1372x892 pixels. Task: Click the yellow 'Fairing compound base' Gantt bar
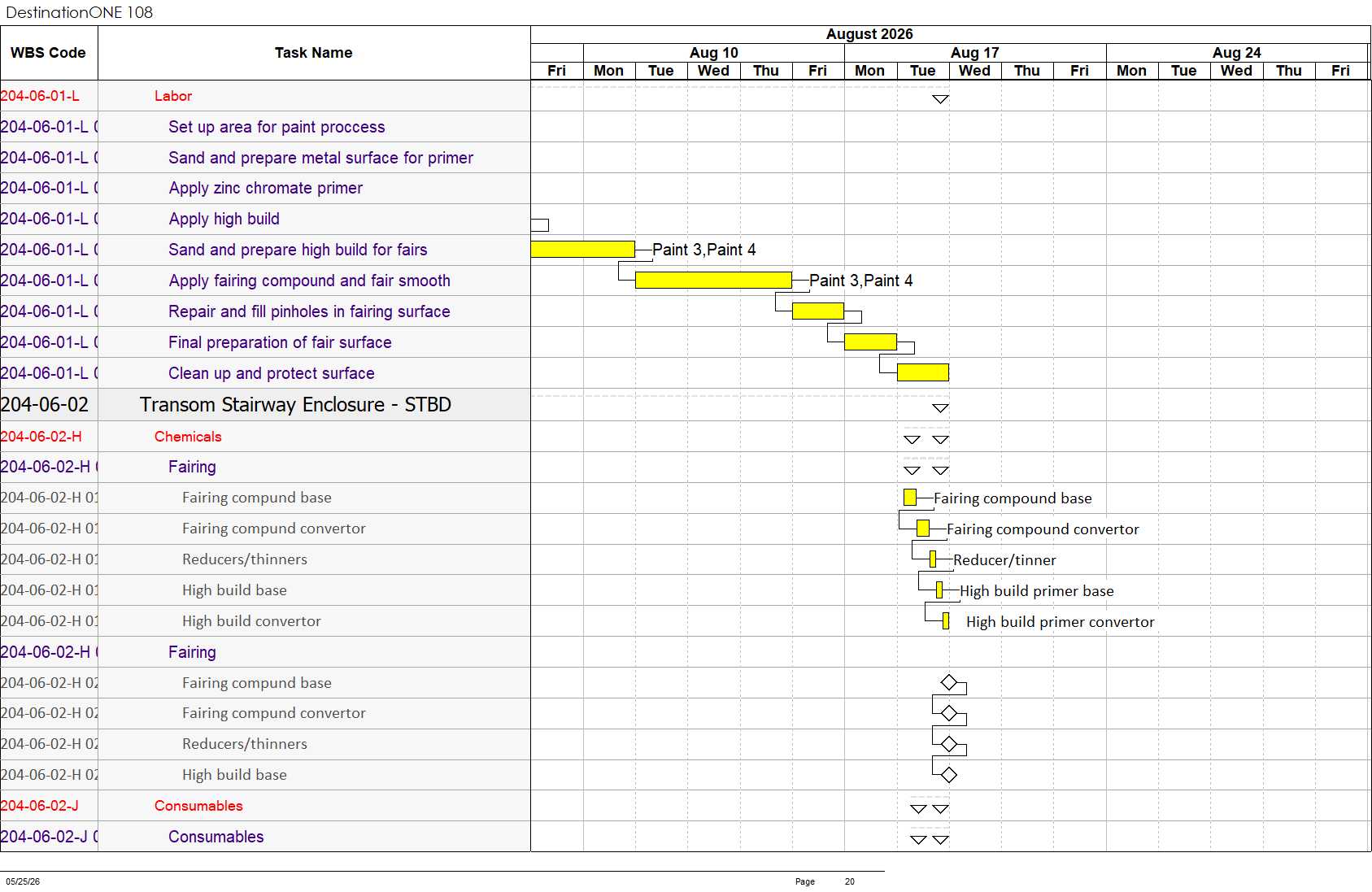[910, 497]
